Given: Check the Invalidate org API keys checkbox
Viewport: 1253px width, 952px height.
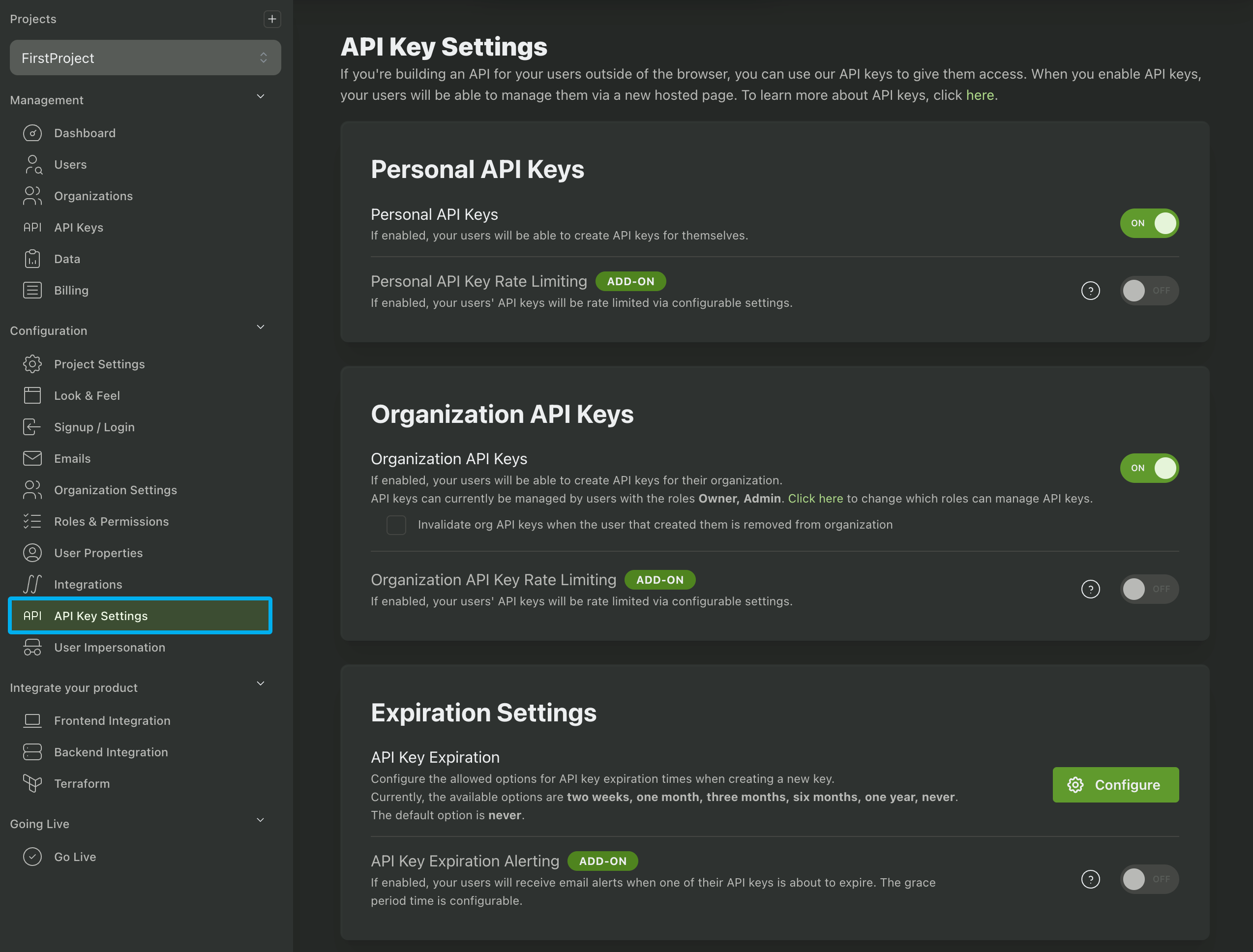Looking at the screenshot, I should 396,525.
